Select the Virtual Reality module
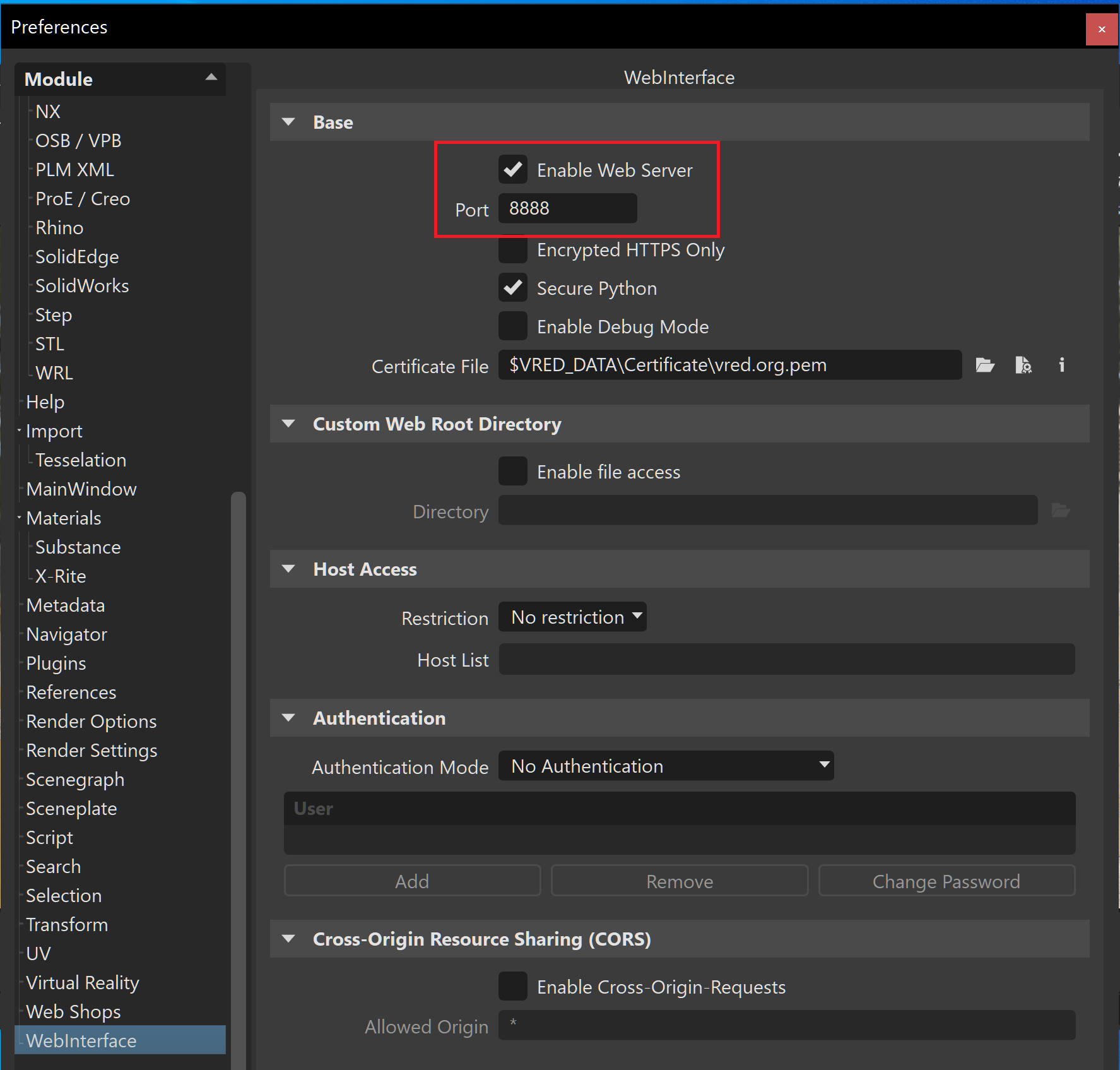1120x1070 pixels. click(x=82, y=982)
